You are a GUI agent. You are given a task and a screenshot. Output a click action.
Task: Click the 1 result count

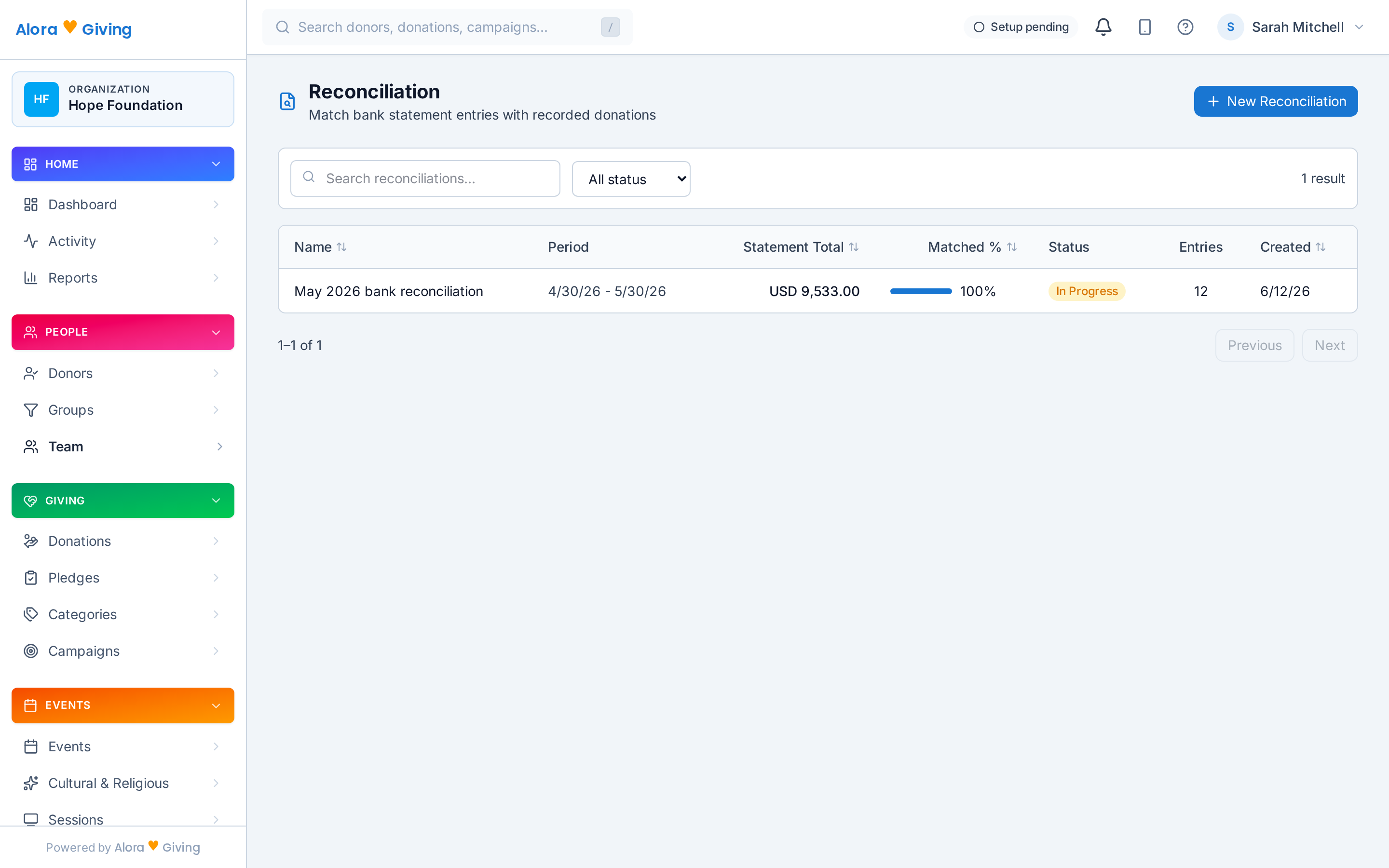click(1322, 178)
